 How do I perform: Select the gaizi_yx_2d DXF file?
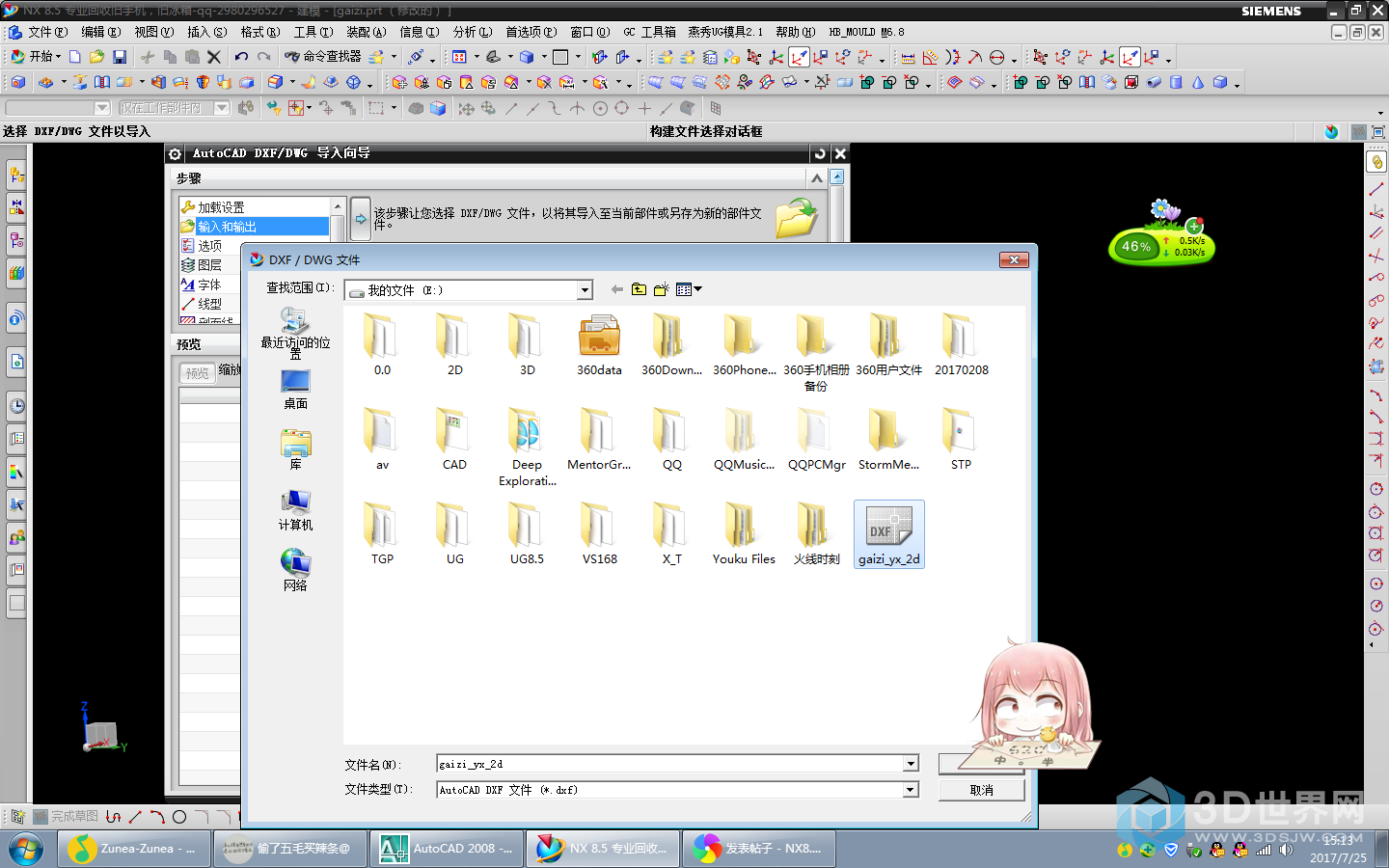[x=889, y=534]
